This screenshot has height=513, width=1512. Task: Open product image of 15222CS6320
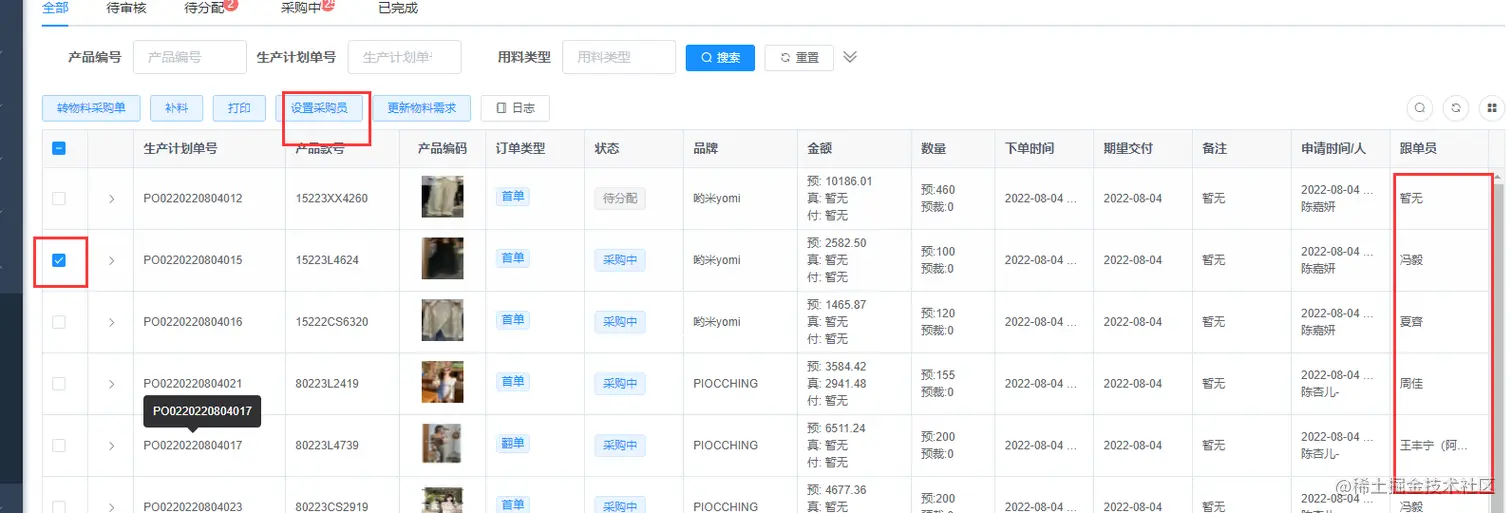click(442, 320)
